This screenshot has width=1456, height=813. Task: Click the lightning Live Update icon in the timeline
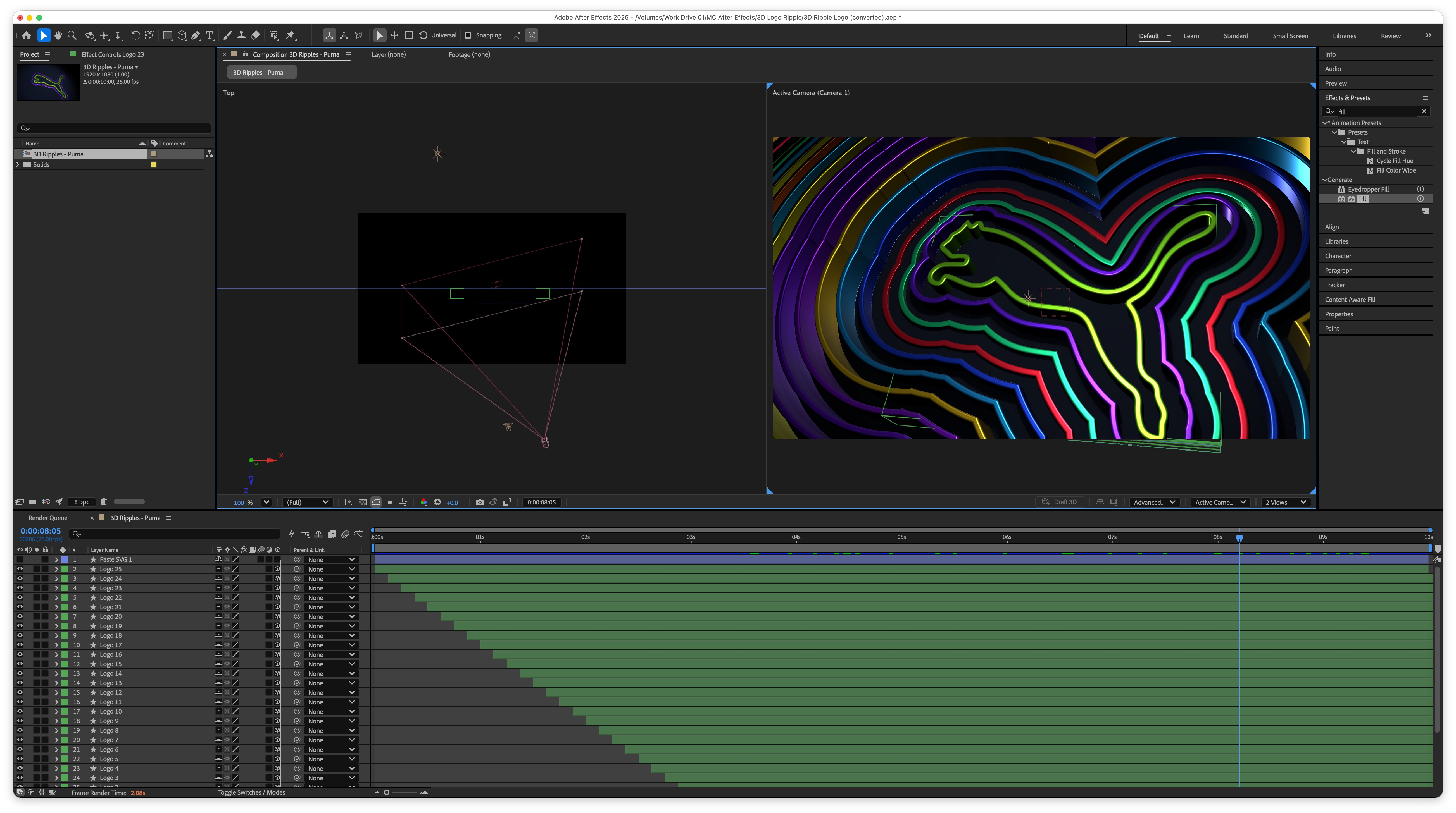click(291, 534)
